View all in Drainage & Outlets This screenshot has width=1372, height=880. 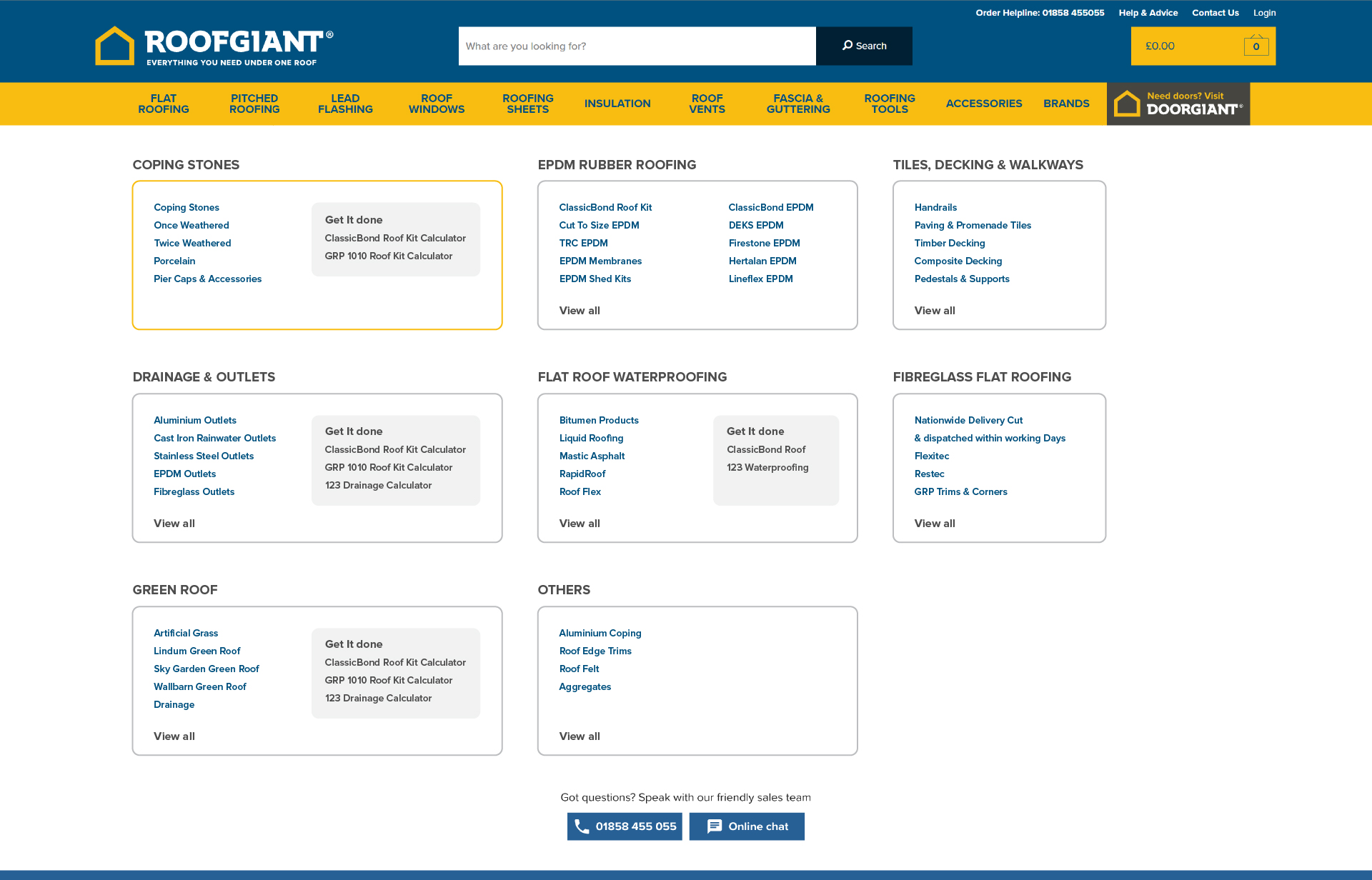pyautogui.click(x=174, y=524)
